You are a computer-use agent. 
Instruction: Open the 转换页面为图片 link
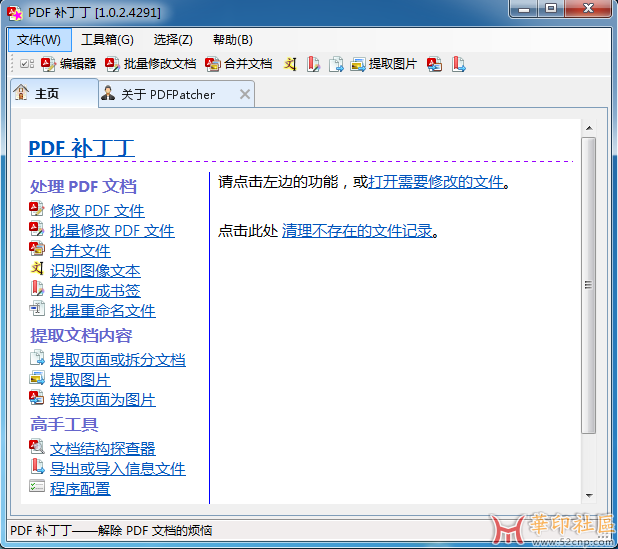(x=103, y=400)
